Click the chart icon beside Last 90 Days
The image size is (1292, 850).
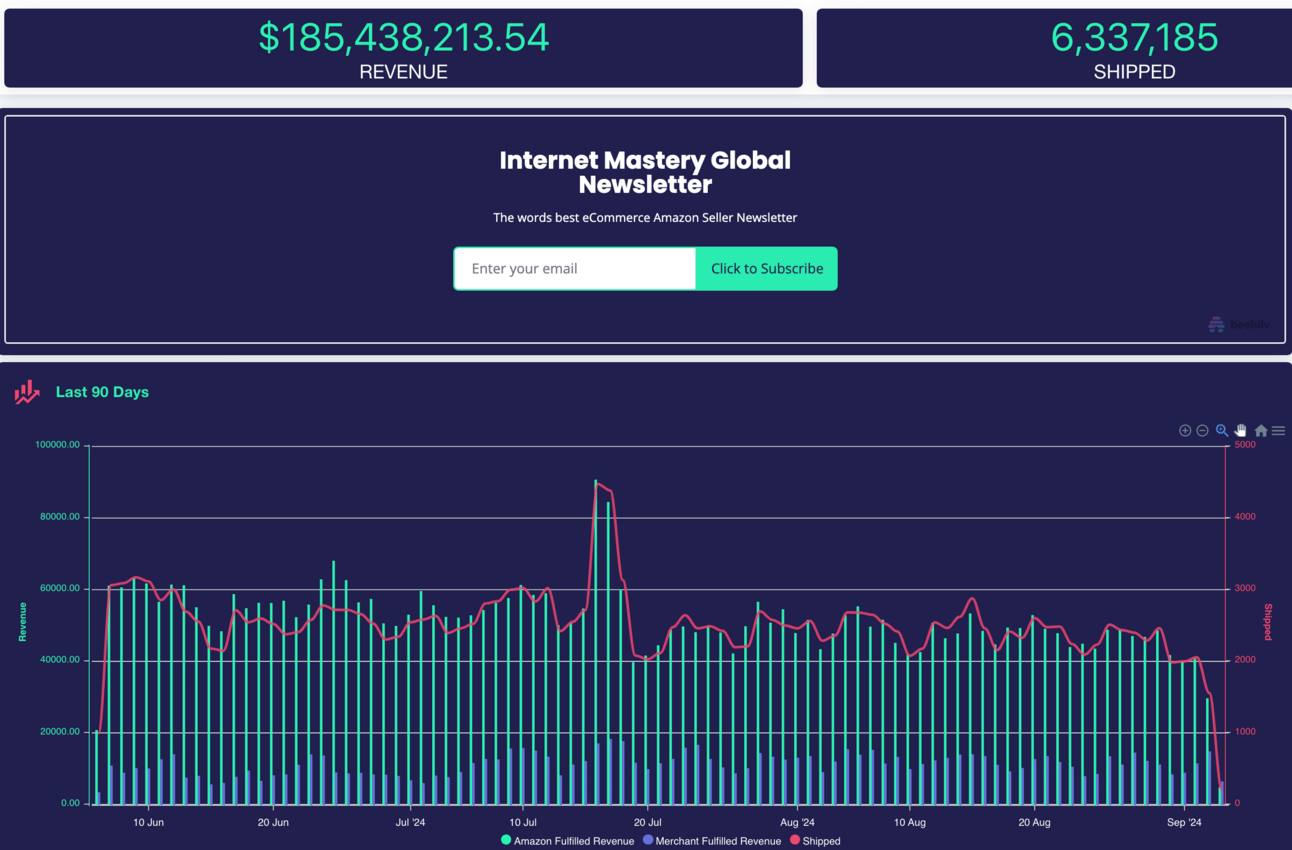(27, 392)
